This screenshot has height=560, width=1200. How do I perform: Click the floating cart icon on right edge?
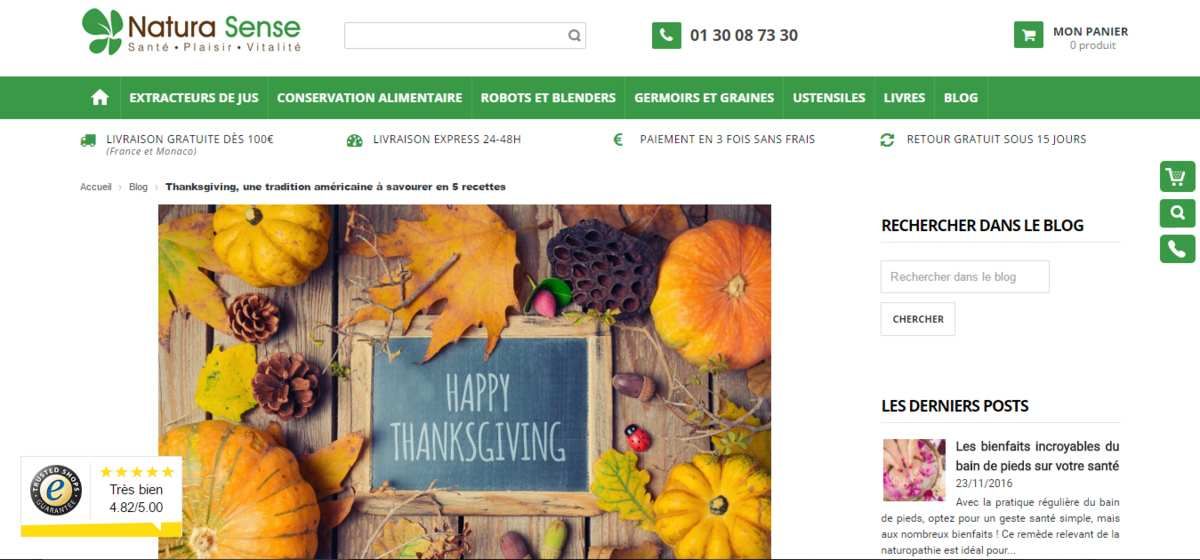[1177, 177]
